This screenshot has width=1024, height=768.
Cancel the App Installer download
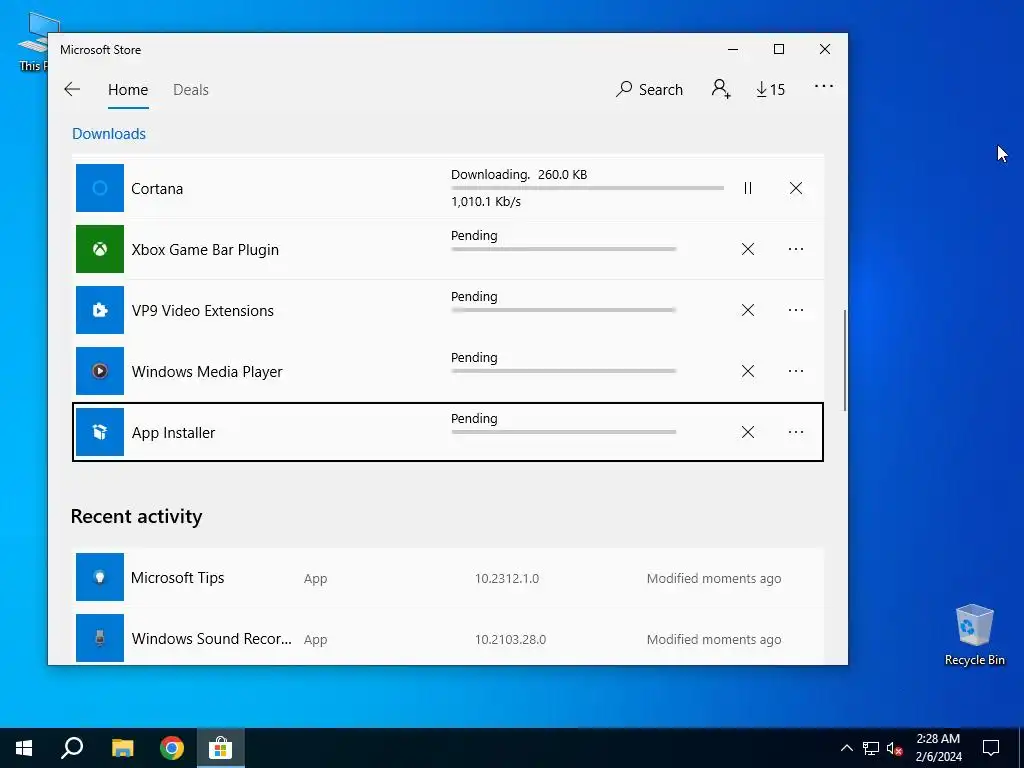click(748, 432)
